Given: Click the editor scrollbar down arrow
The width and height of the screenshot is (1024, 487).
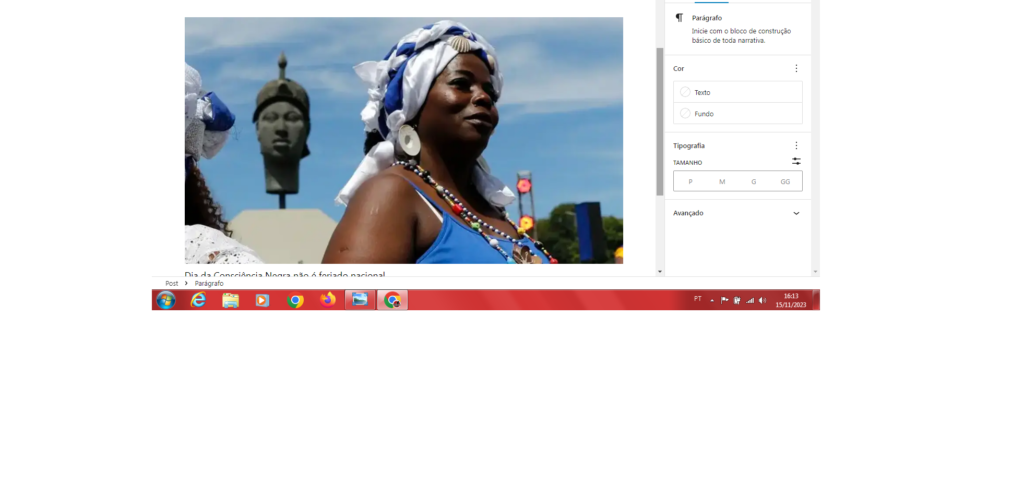Looking at the screenshot, I should pyautogui.click(x=659, y=272).
